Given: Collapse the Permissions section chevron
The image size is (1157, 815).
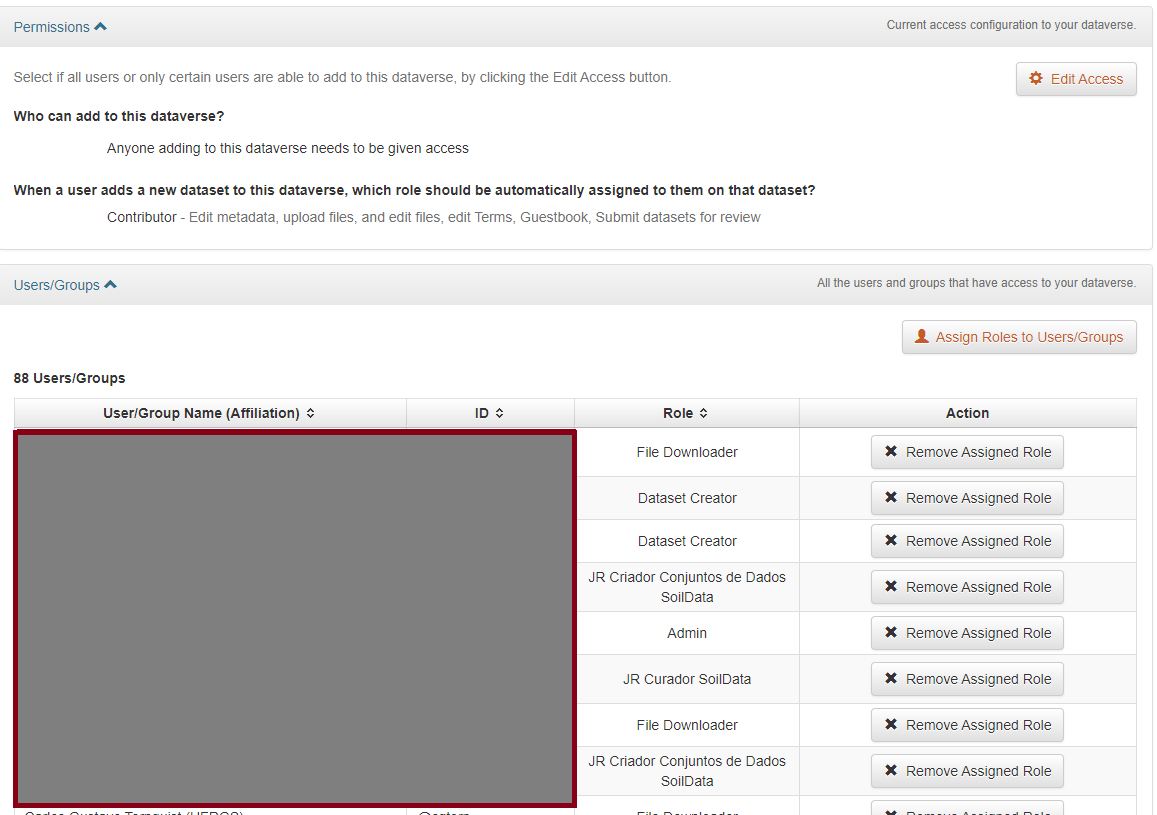Looking at the screenshot, I should pyautogui.click(x=100, y=27).
